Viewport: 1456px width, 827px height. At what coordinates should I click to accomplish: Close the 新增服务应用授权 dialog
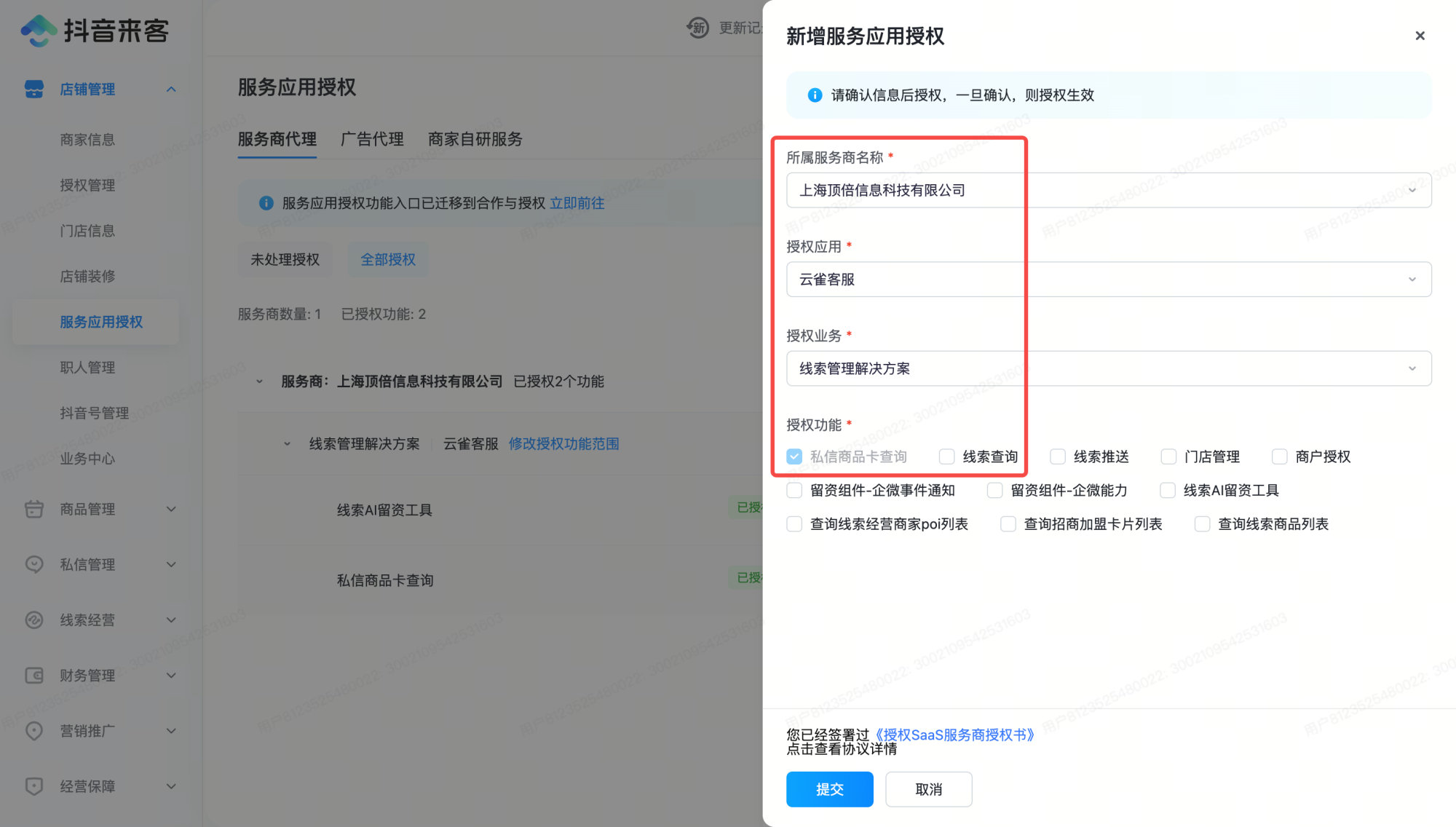tap(1420, 36)
